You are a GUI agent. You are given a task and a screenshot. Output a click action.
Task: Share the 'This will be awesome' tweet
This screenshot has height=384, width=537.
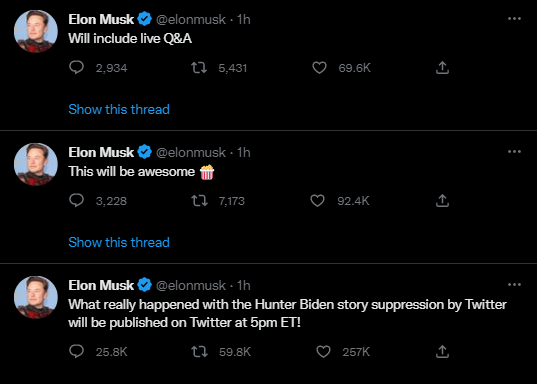point(442,200)
